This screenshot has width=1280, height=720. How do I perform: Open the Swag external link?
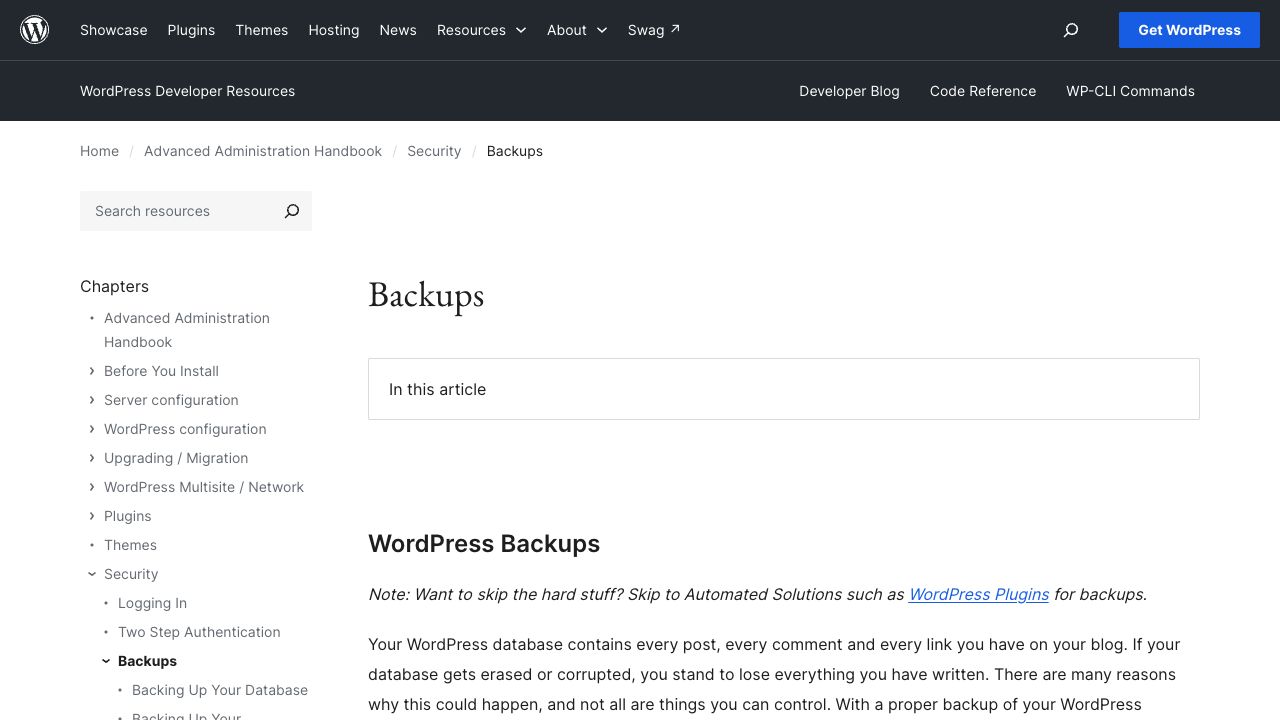click(654, 30)
